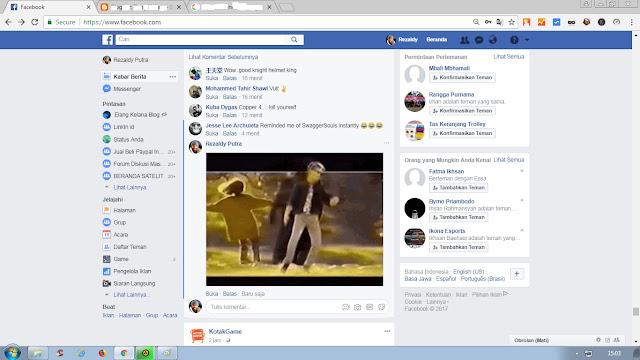Open the Messenger messages icon in the top bar
The width and height of the screenshot is (640, 360).
[x=479, y=40]
